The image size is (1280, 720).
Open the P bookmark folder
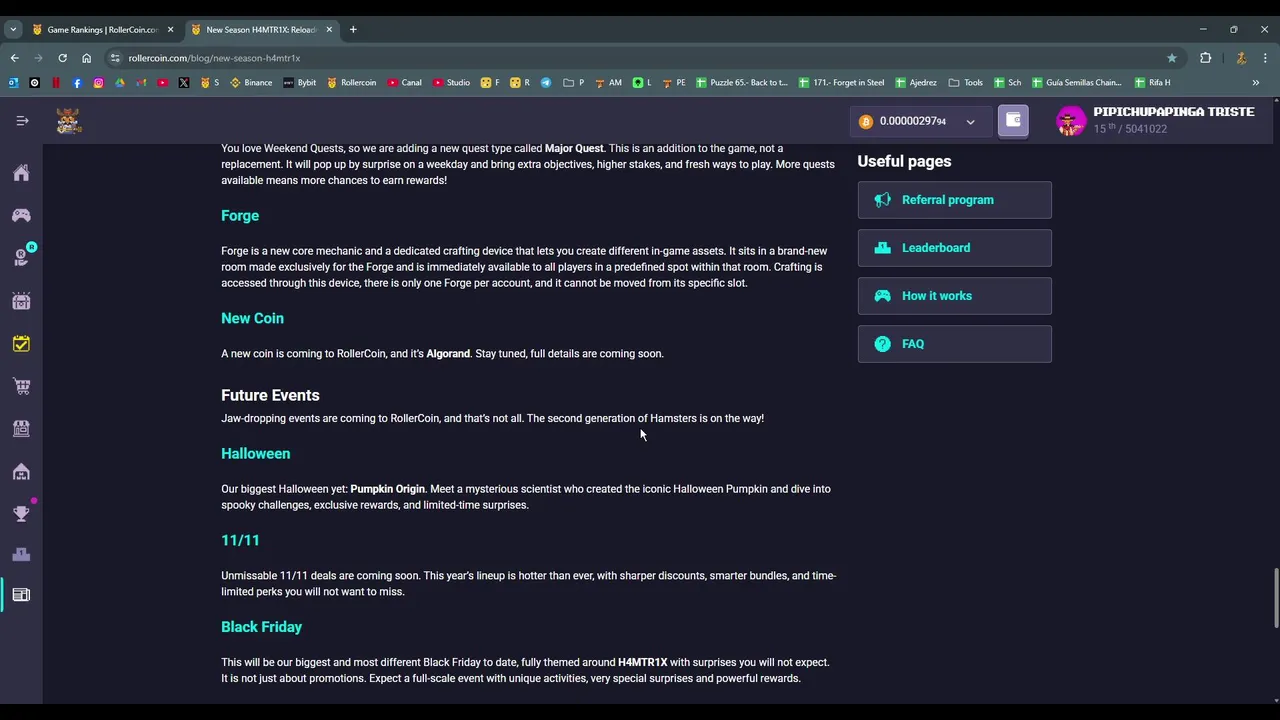(x=574, y=83)
